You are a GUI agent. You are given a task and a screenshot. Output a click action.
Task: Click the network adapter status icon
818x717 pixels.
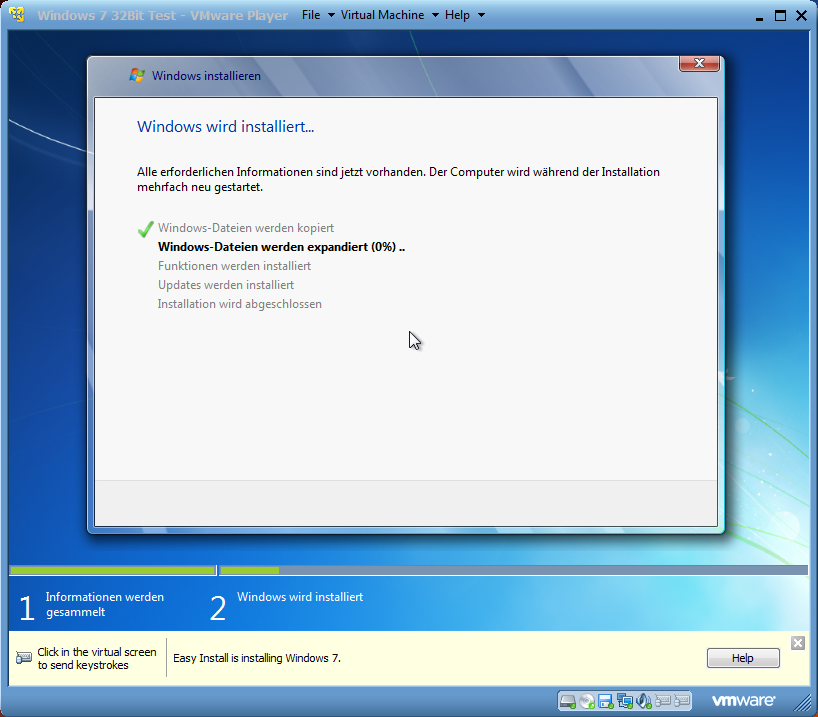pyautogui.click(x=624, y=701)
